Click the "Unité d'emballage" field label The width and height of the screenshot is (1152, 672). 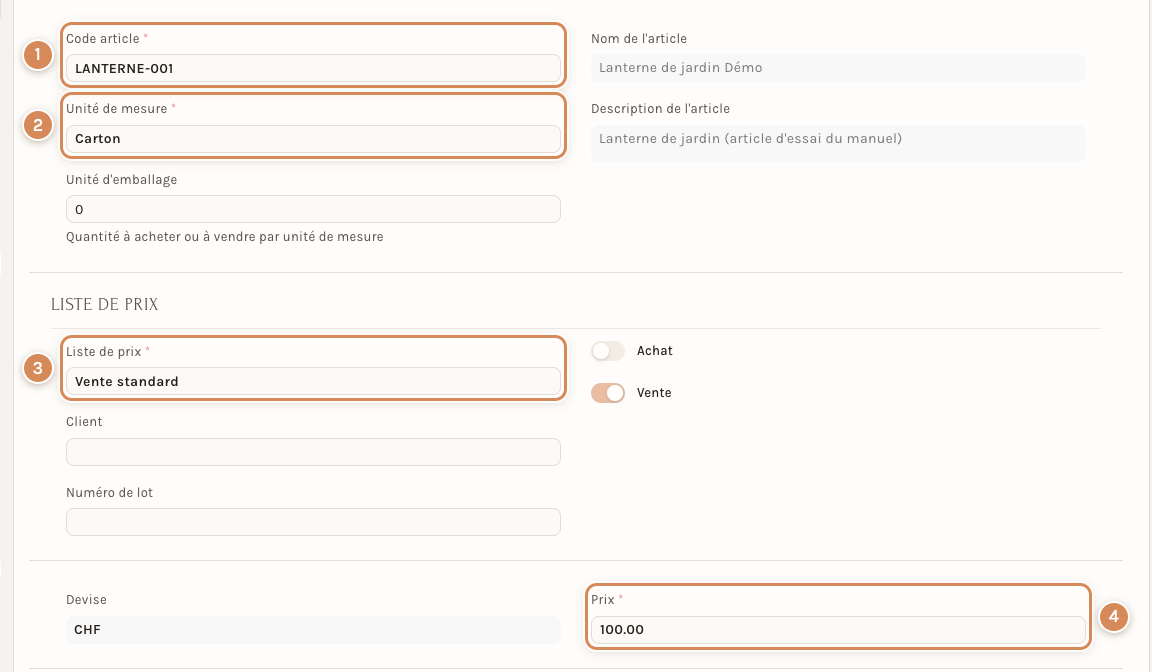tap(121, 180)
